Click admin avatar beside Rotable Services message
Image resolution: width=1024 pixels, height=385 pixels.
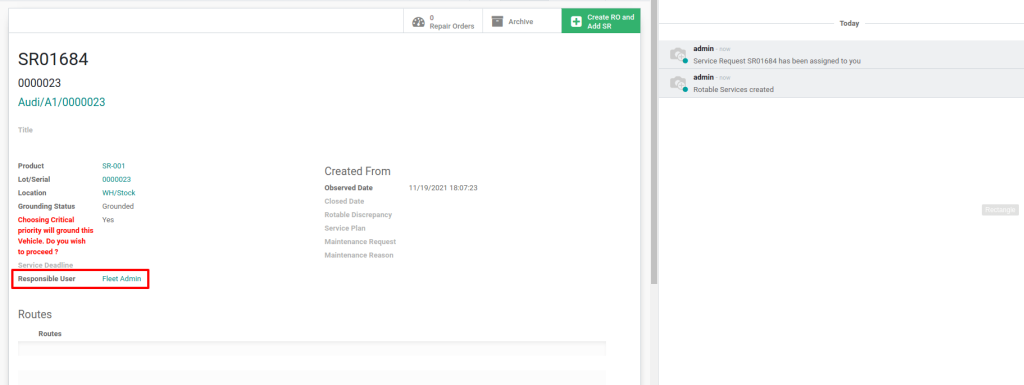pyautogui.click(x=679, y=84)
